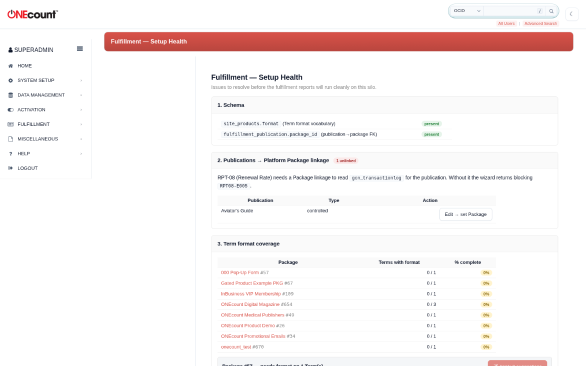Open onecount_test package link
The width and height of the screenshot is (586, 366).
click(236, 347)
